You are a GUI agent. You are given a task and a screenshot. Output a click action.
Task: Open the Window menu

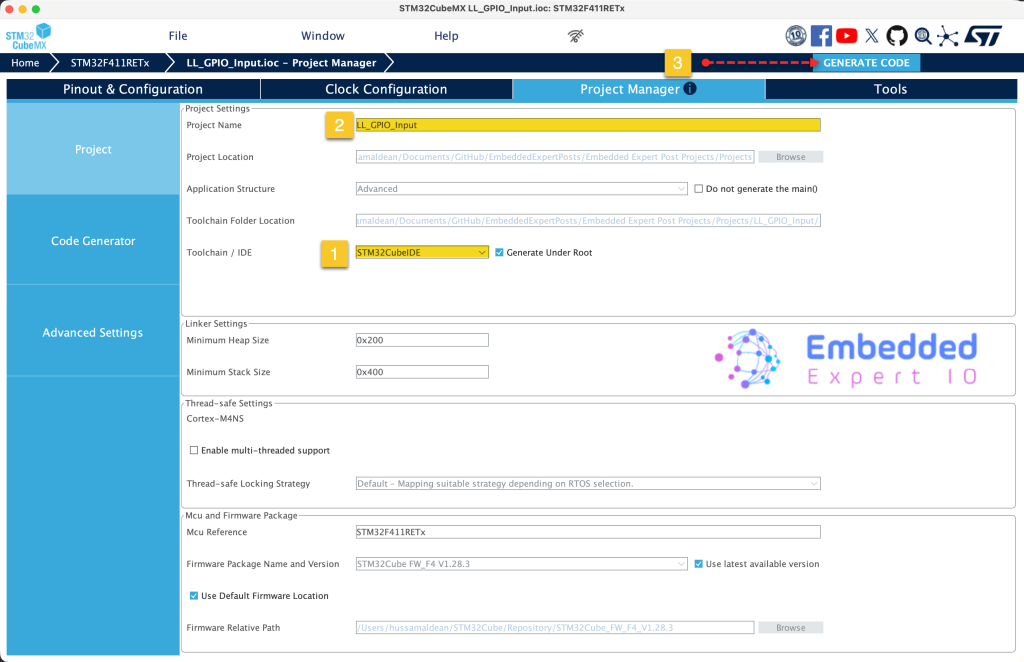(322, 36)
